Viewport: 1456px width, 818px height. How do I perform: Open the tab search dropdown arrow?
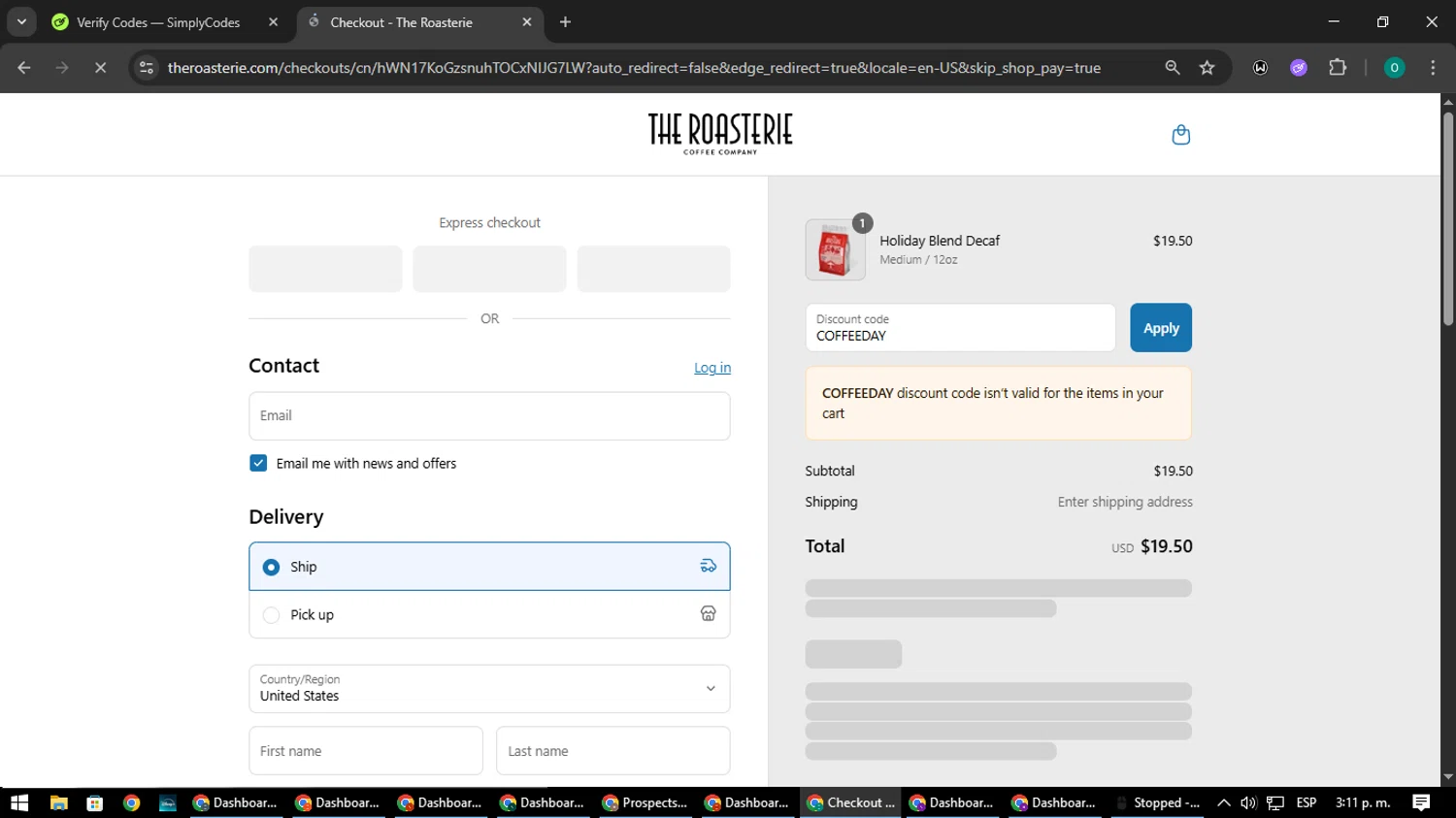[21, 21]
